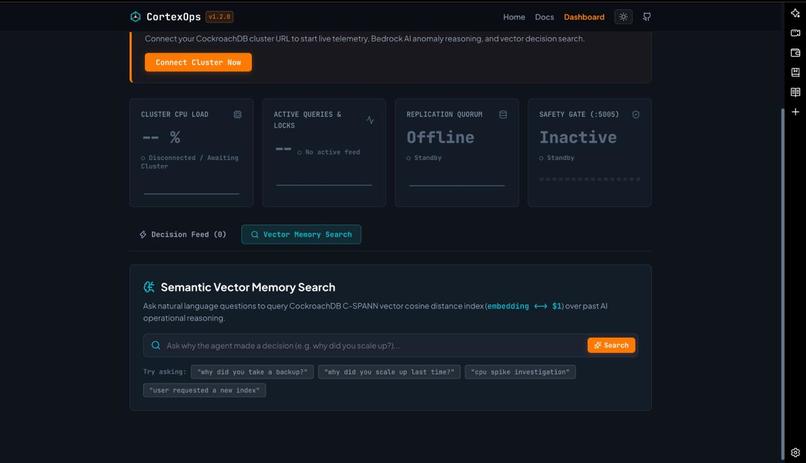Choose suggestion "why did you take a backup?"

click(x=252, y=372)
